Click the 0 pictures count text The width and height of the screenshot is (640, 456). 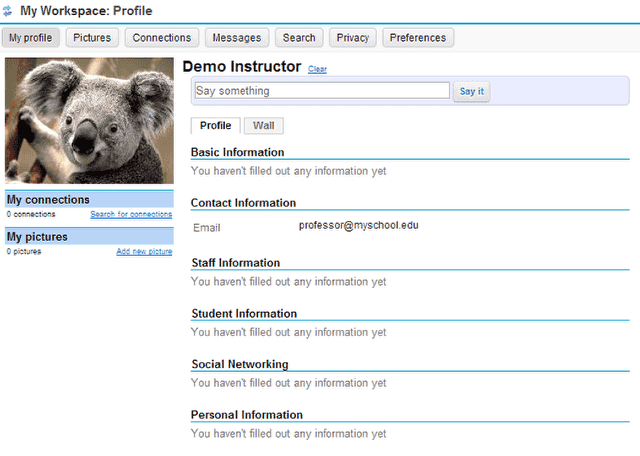[x=24, y=251]
